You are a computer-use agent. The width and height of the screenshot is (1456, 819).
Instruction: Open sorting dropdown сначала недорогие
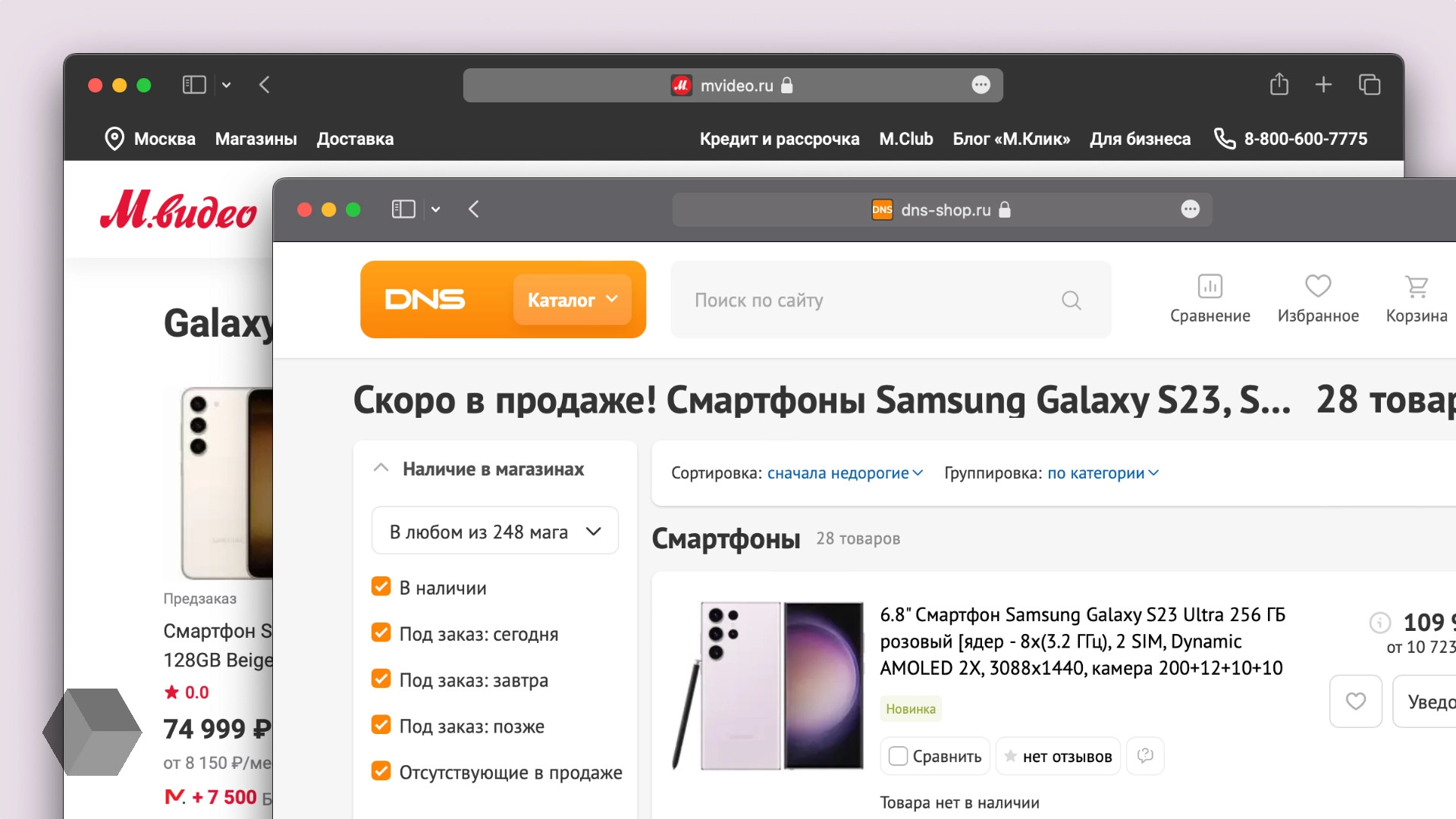pos(845,473)
